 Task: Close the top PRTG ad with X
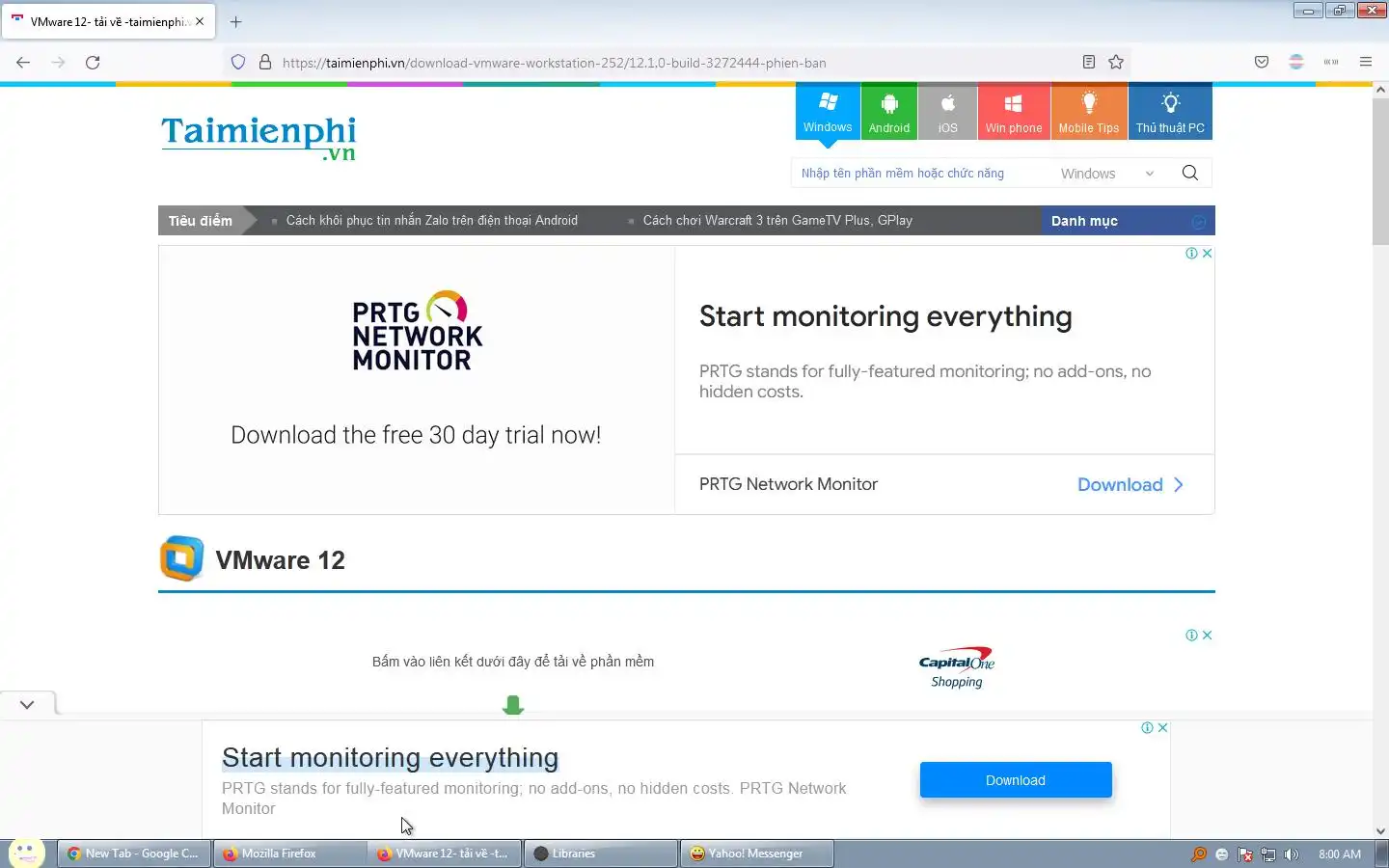pyautogui.click(x=1207, y=254)
